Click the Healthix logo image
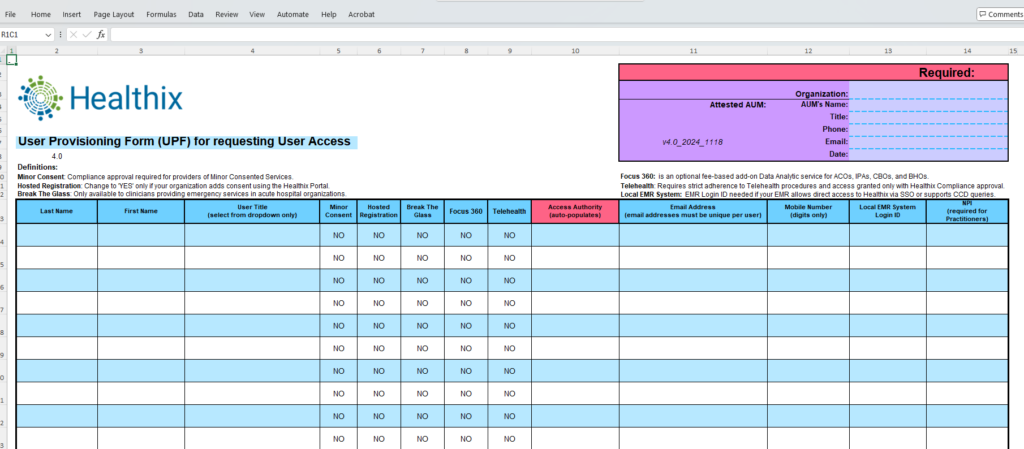The height and width of the screenshot is (449, 1024). (x=100, y=98)
